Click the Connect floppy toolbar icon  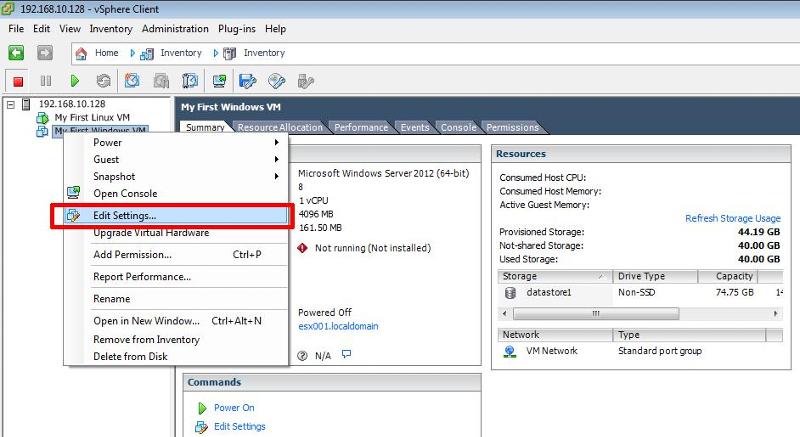pyautogui.click(x=247, y=81)
